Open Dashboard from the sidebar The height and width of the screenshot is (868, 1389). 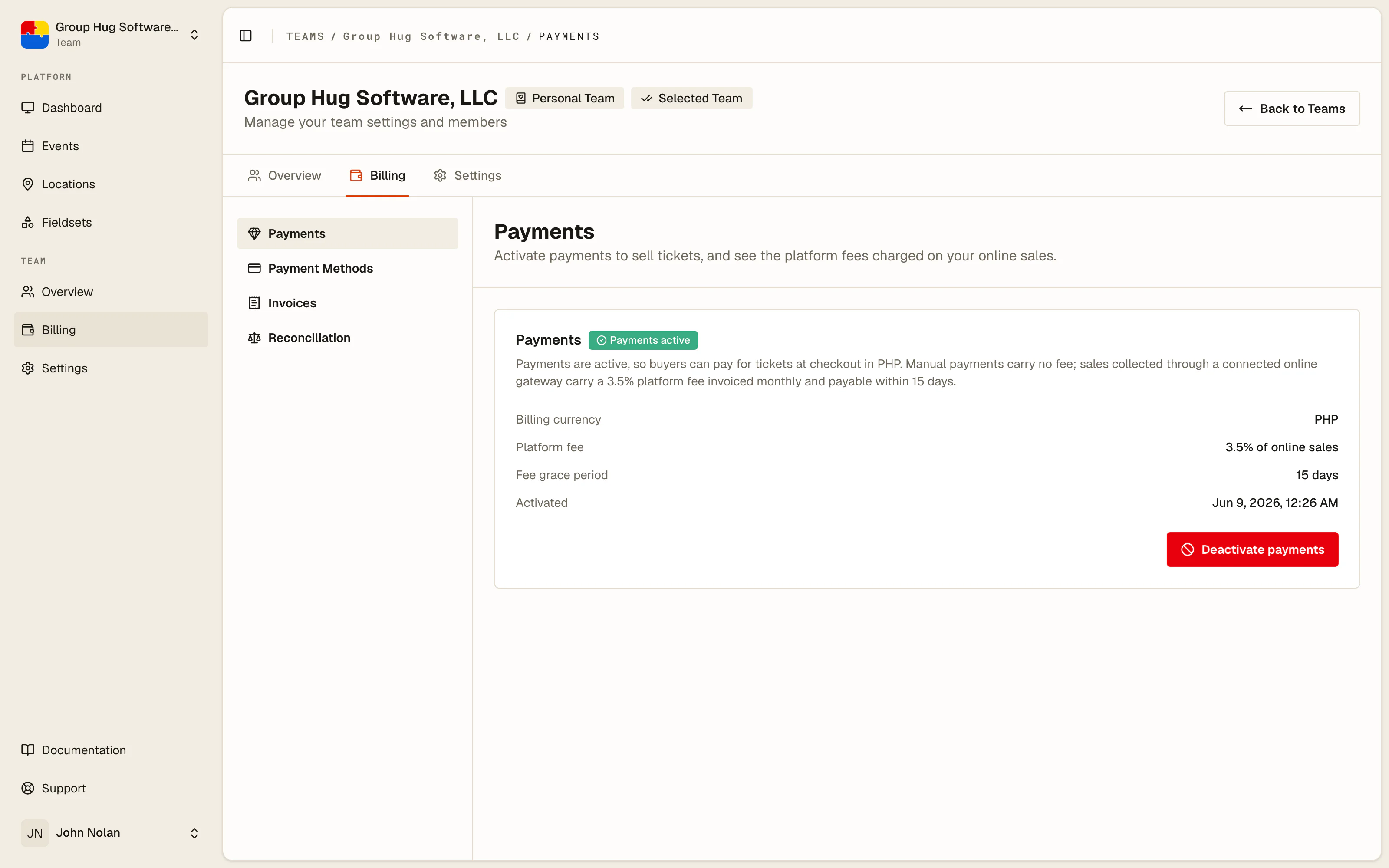click(111, 108)
